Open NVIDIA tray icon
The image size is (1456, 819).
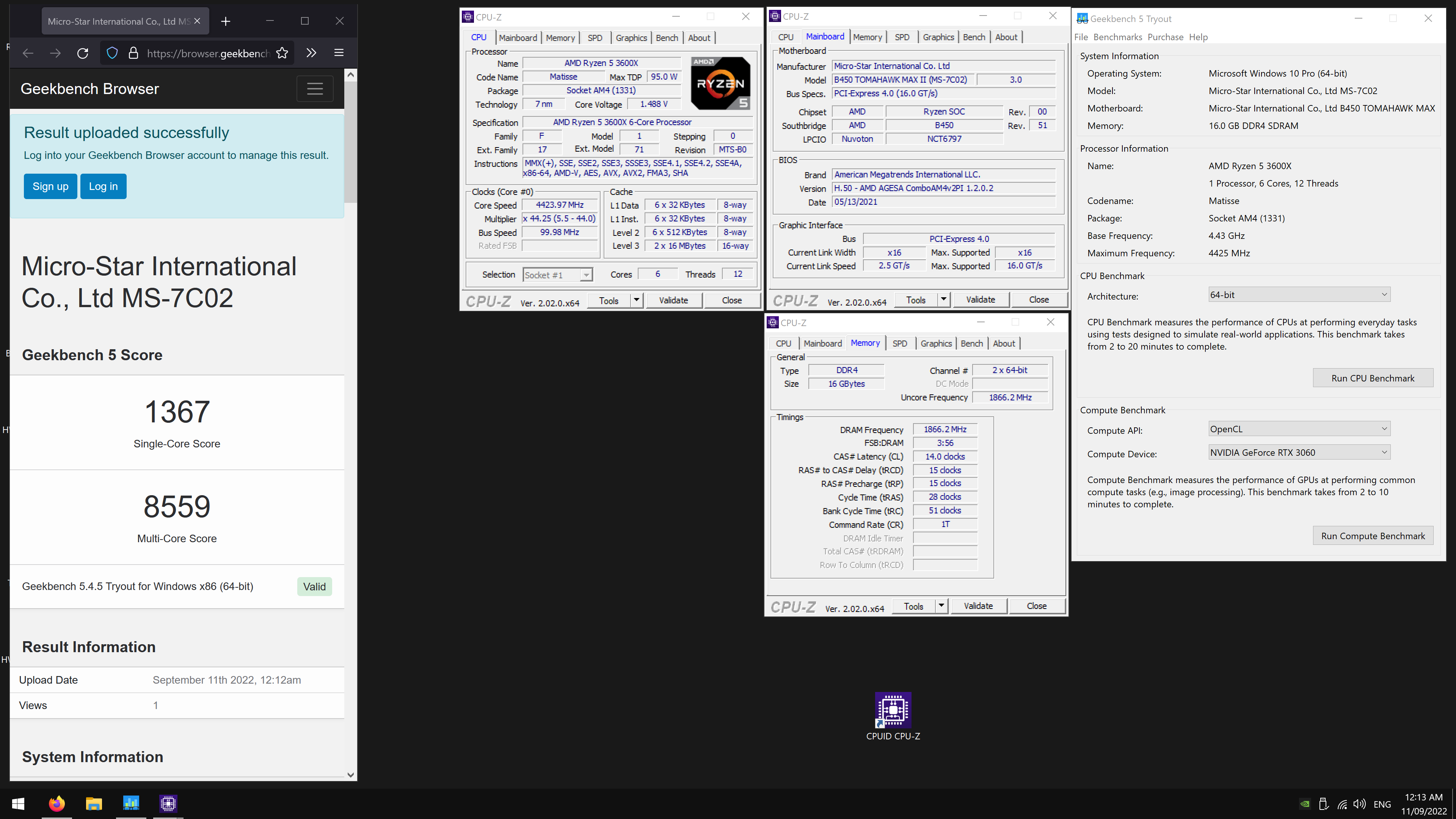(x=1305, y=804)
